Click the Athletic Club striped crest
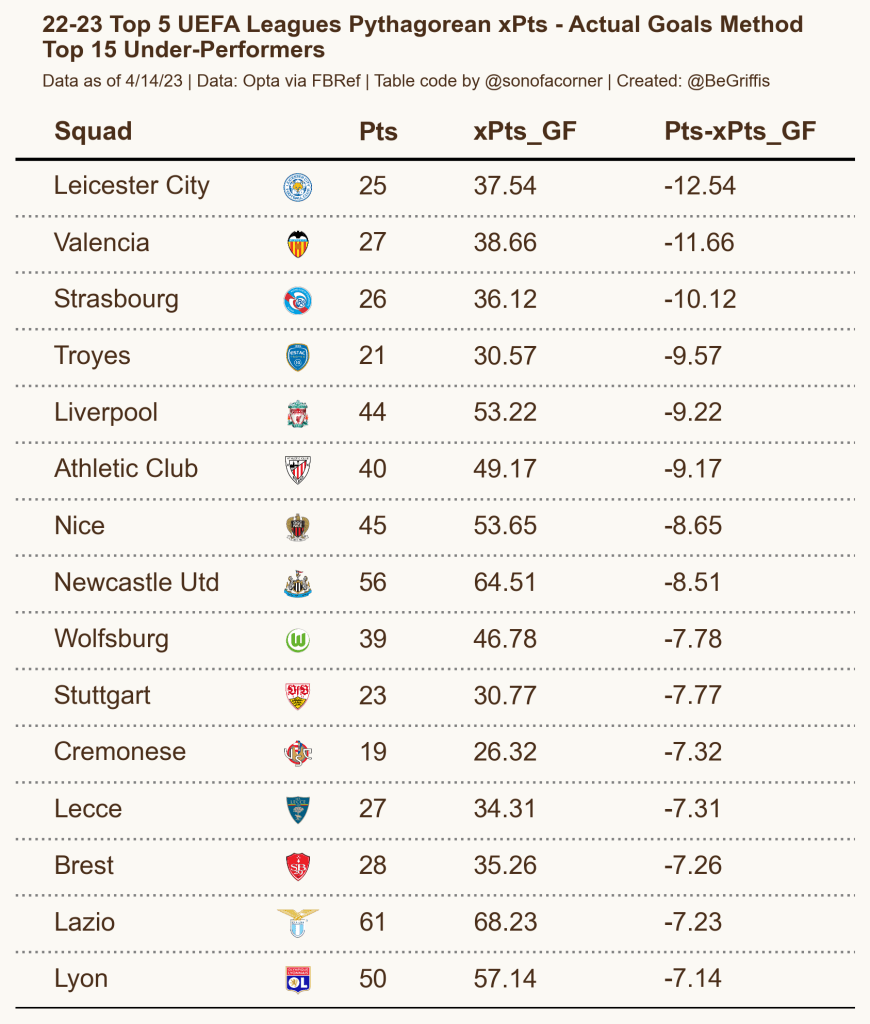 coord(297,469)
